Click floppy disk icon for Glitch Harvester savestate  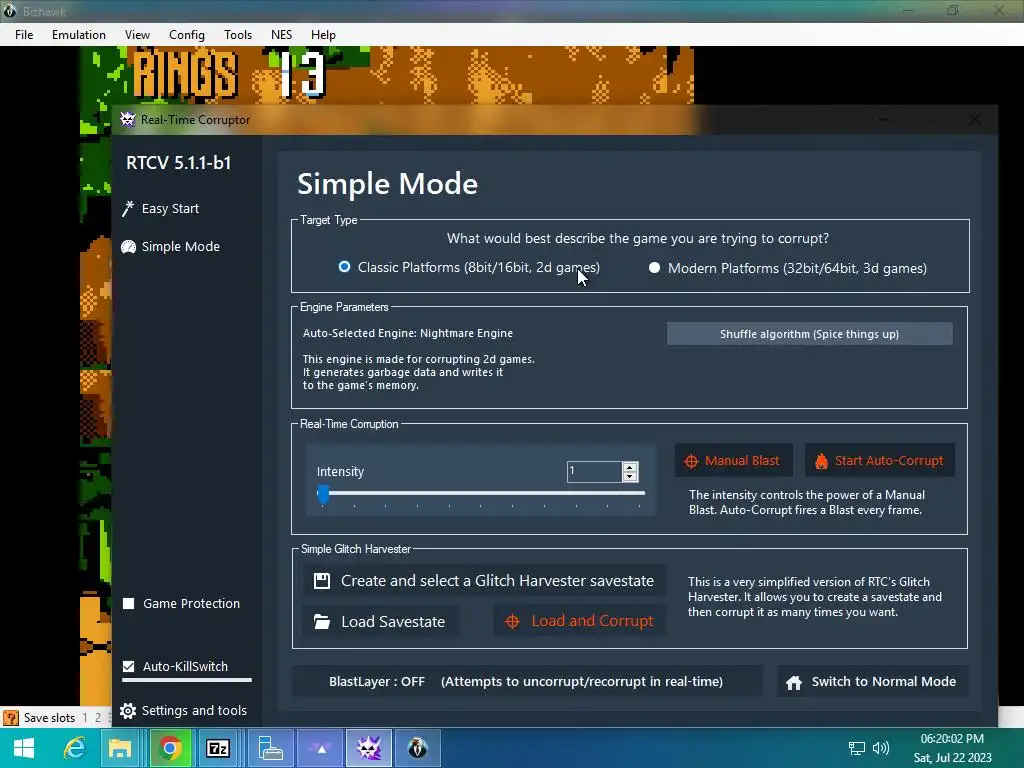click(x=322, y=581)
